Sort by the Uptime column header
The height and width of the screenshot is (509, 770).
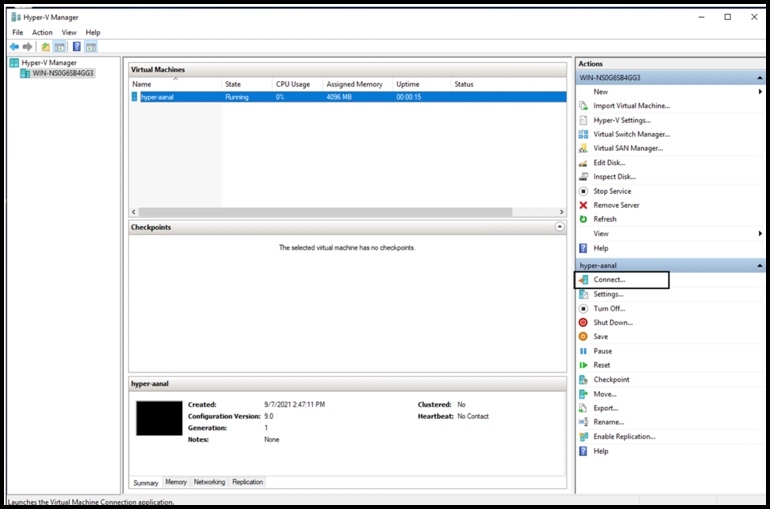point(421,84)
